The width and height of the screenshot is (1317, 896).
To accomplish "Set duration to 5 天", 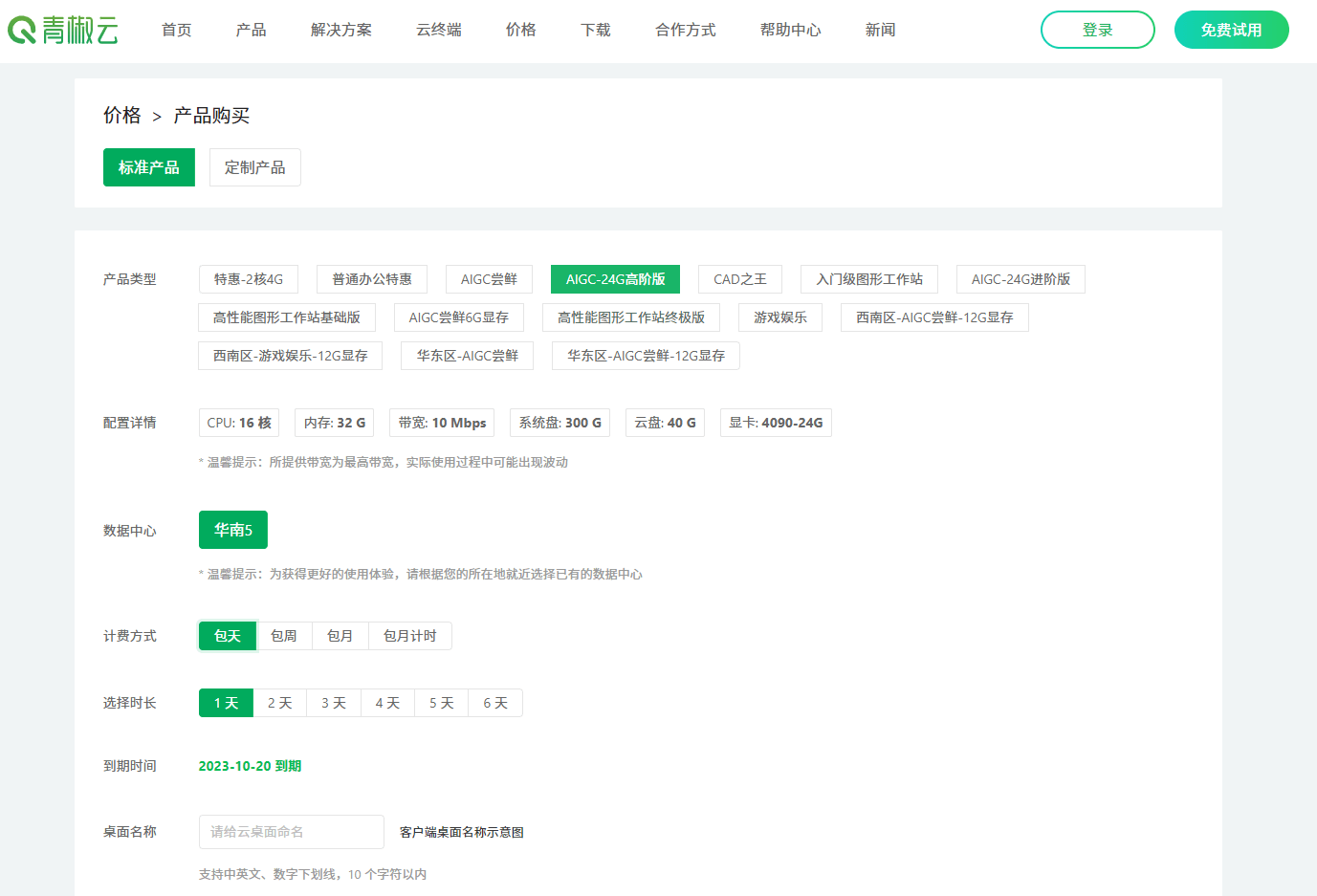I will (442, 703).
